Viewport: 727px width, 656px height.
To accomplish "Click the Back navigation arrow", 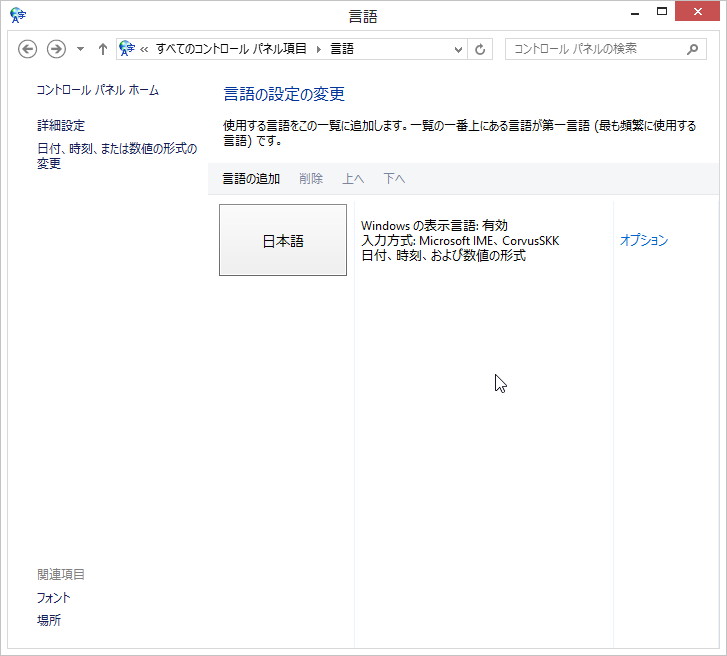I will (27, 49).
